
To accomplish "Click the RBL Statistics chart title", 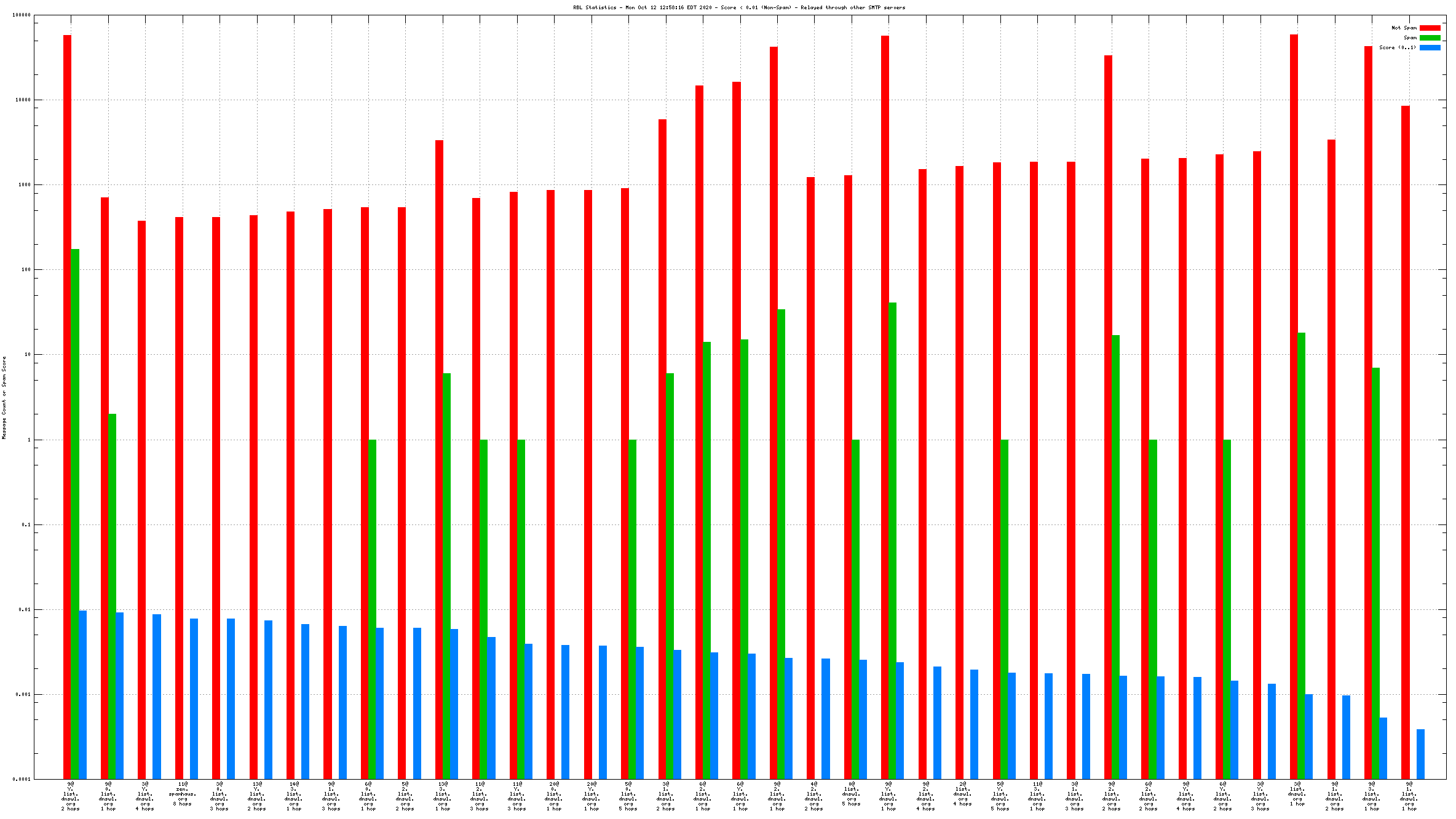I will click(x=738, y=7).
